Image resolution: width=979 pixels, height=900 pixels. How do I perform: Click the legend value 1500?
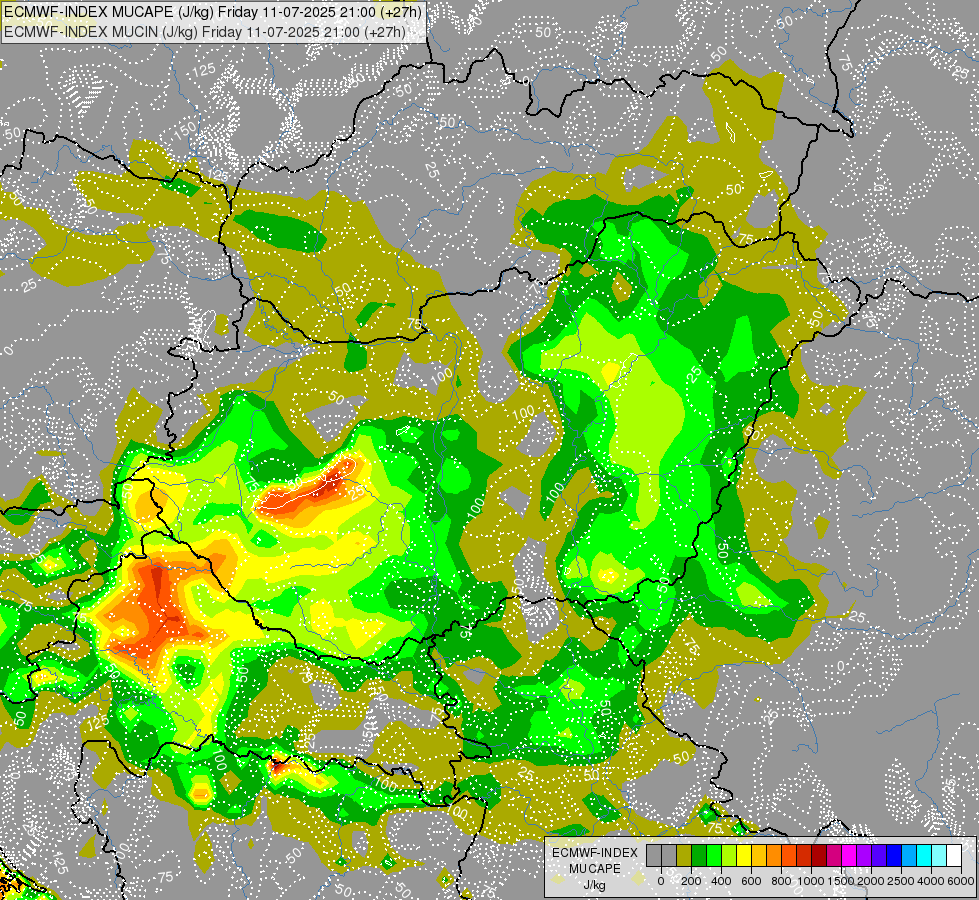(841, 881)
